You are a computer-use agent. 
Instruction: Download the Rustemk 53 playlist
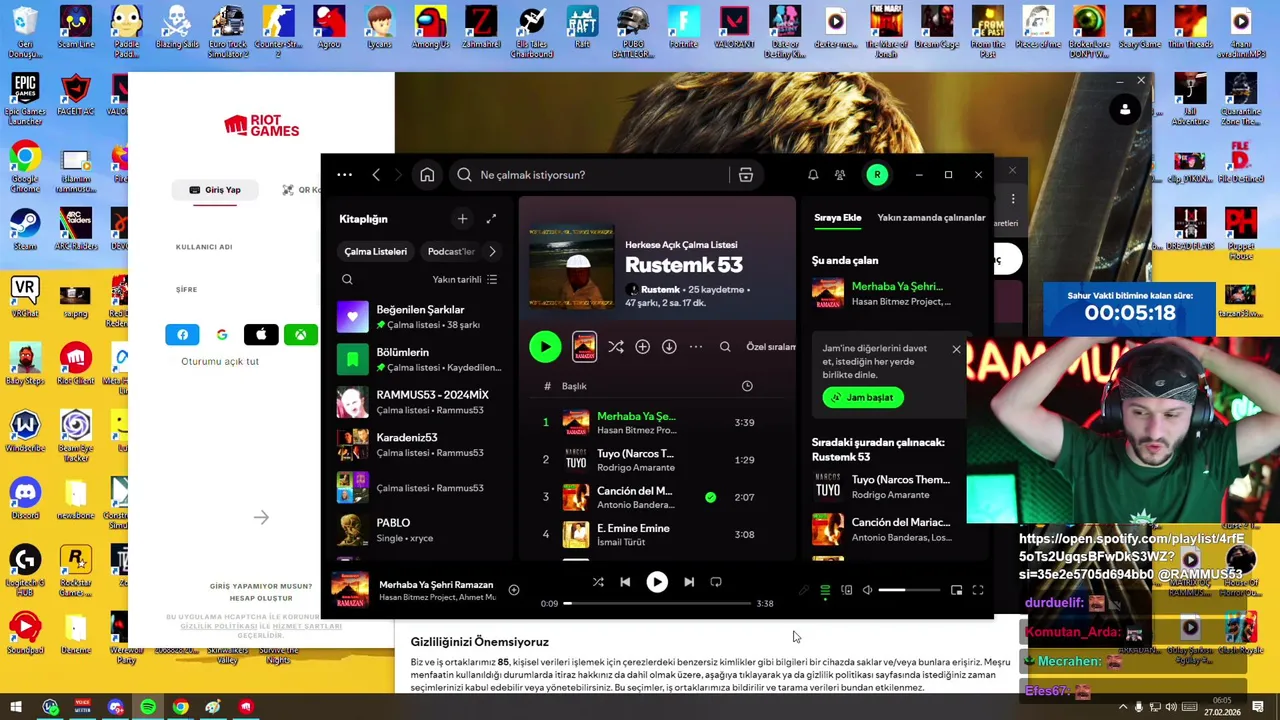click(x=669, y=347)
